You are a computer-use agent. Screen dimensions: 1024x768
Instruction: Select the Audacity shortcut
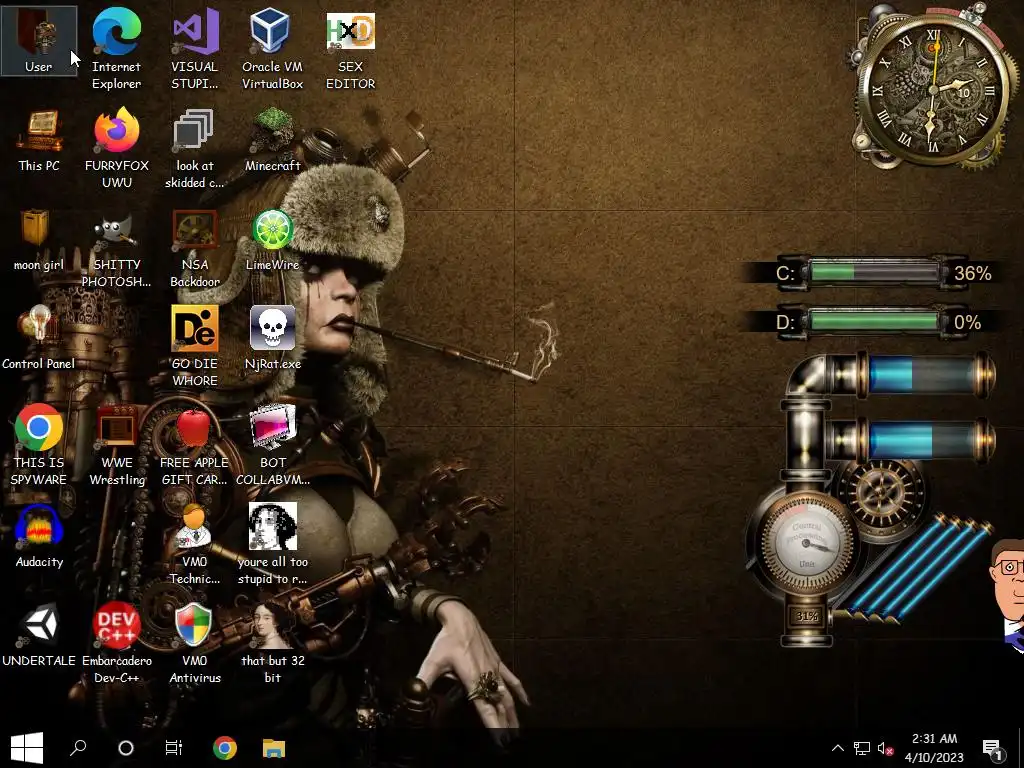39,536
